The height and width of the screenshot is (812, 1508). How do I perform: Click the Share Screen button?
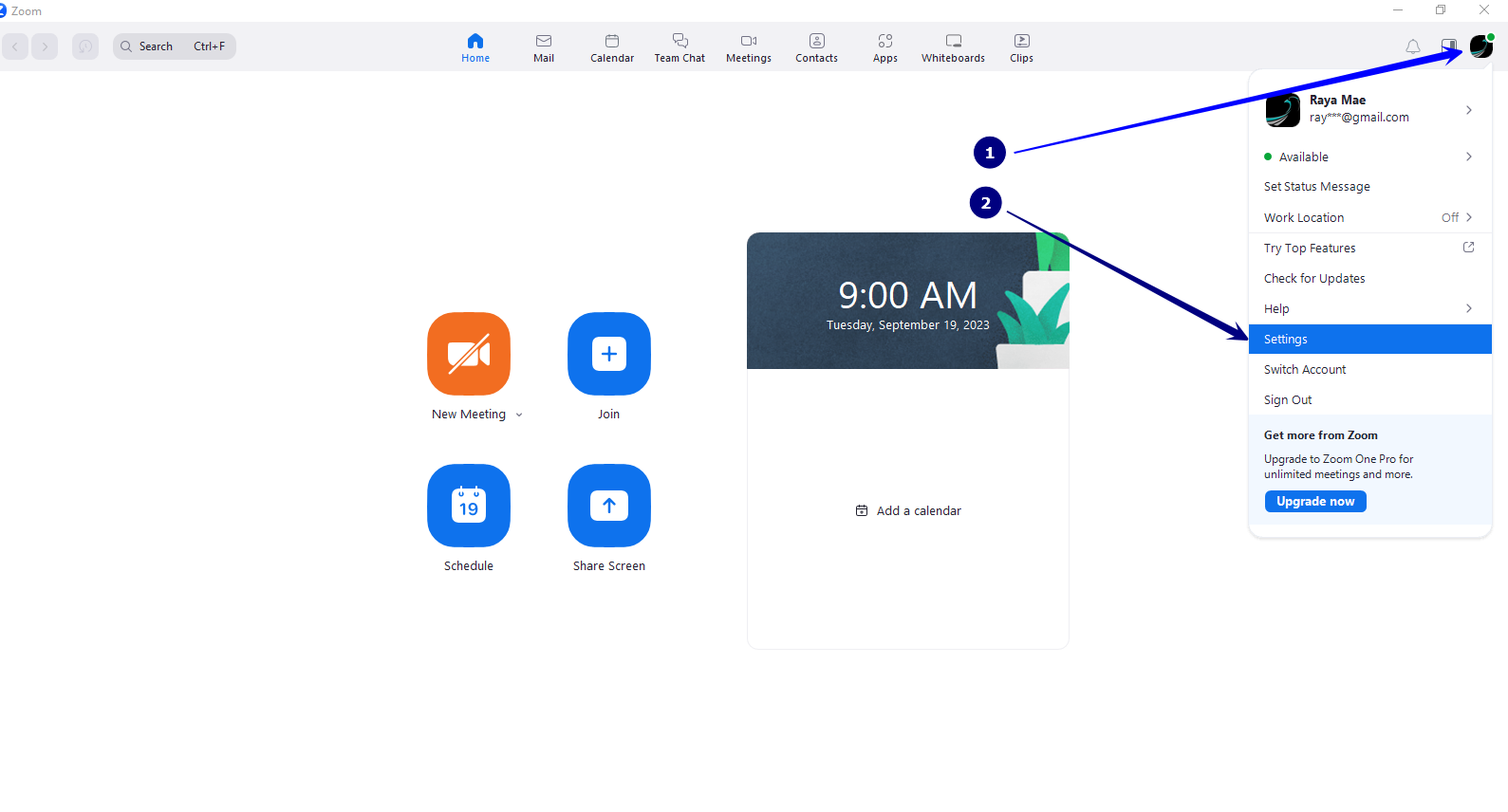point(609,506)
